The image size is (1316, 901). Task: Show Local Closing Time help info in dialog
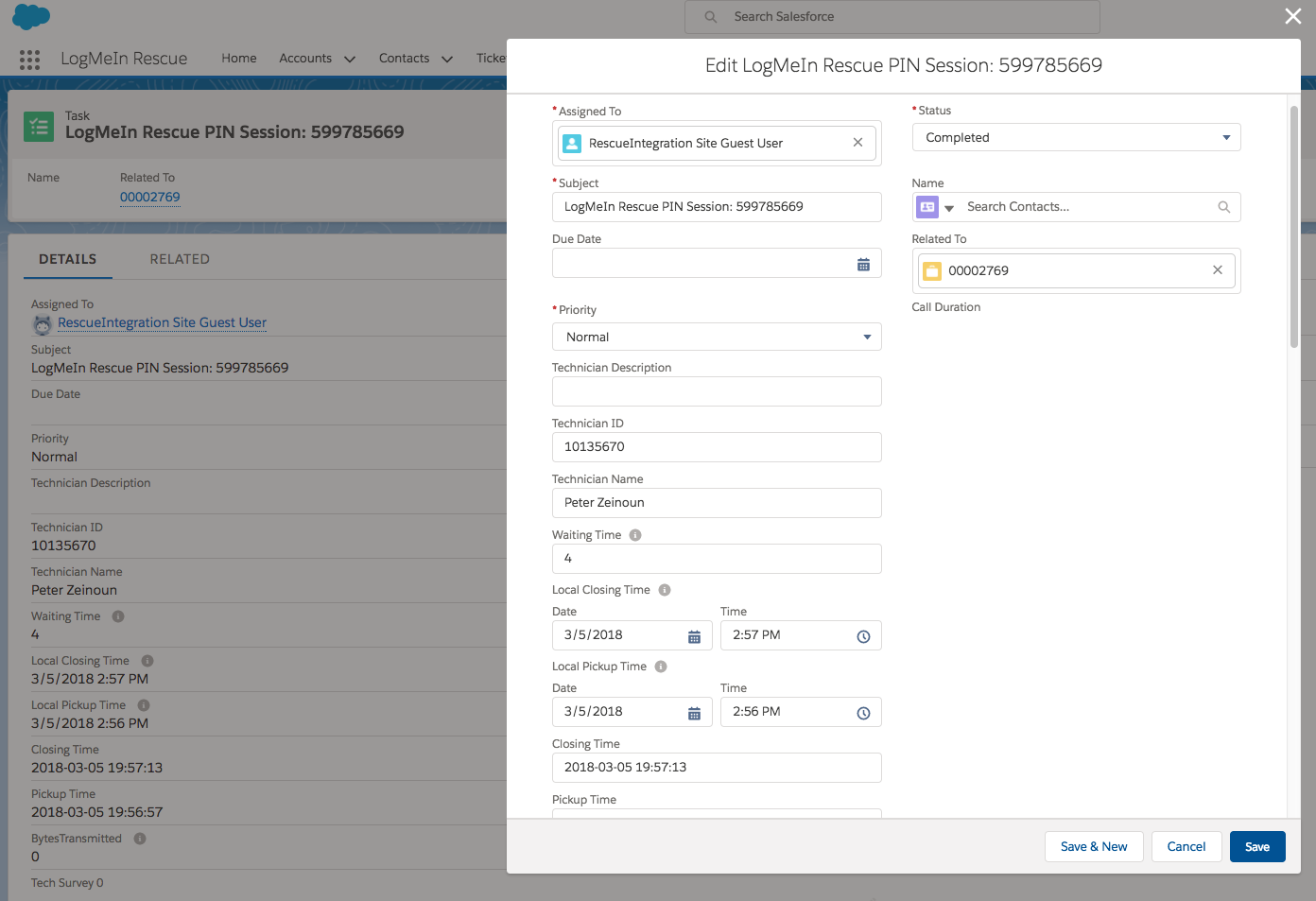665,590
